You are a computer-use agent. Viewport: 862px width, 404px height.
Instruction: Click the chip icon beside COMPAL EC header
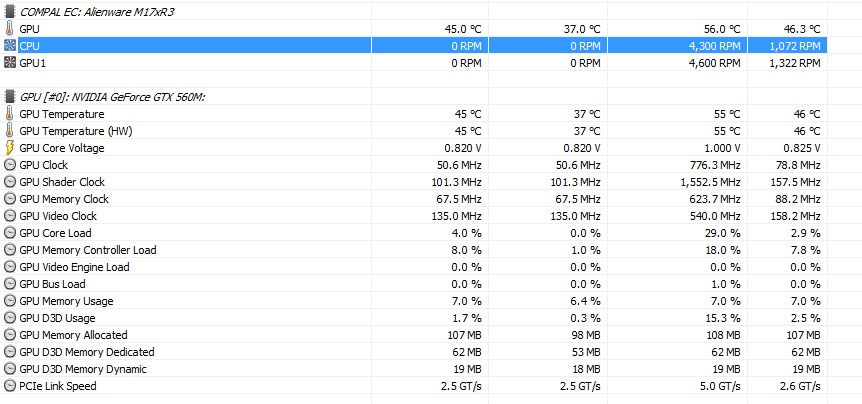click(x=10, y=11)
